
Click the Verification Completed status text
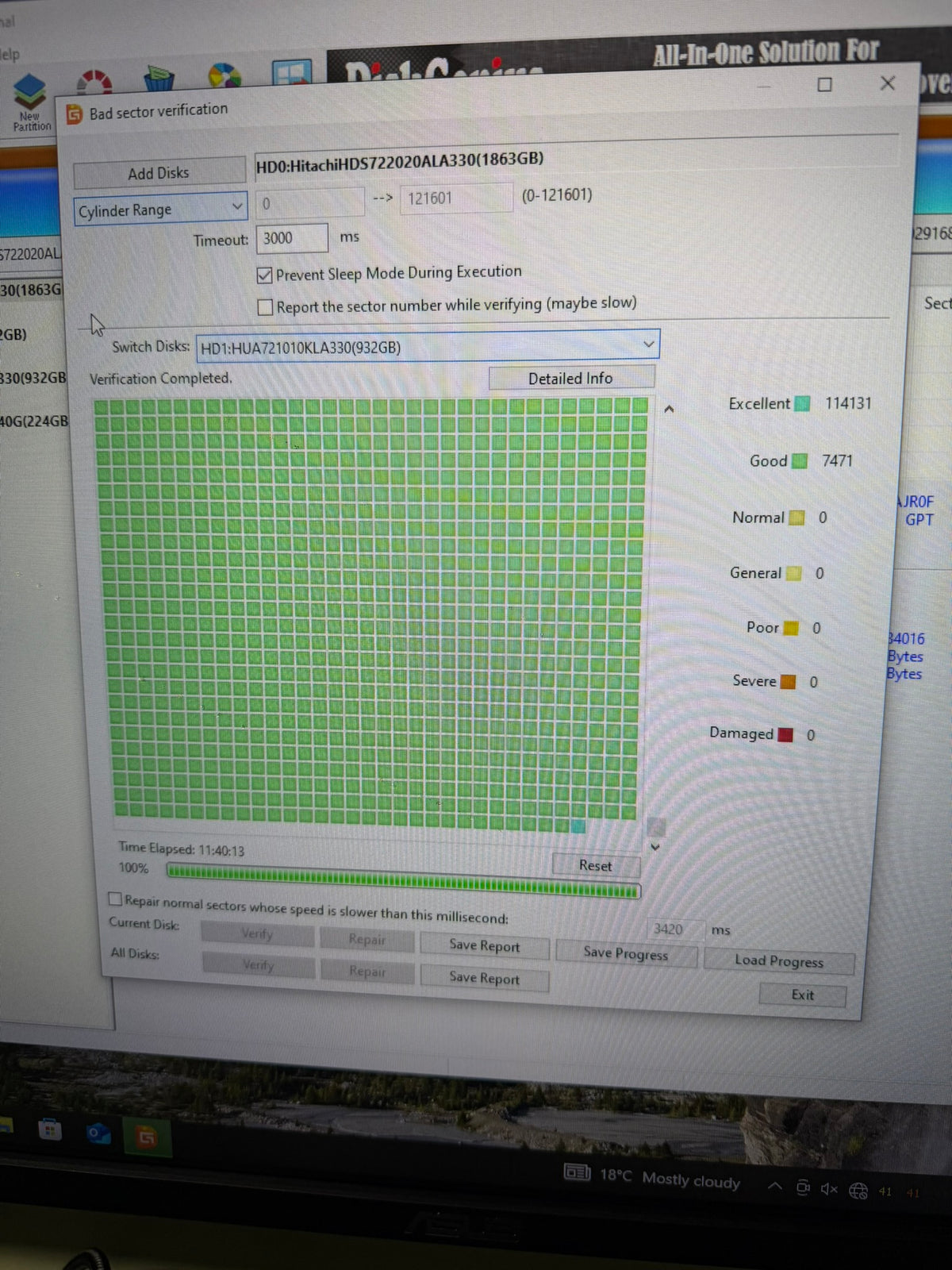tap(161, 379)
